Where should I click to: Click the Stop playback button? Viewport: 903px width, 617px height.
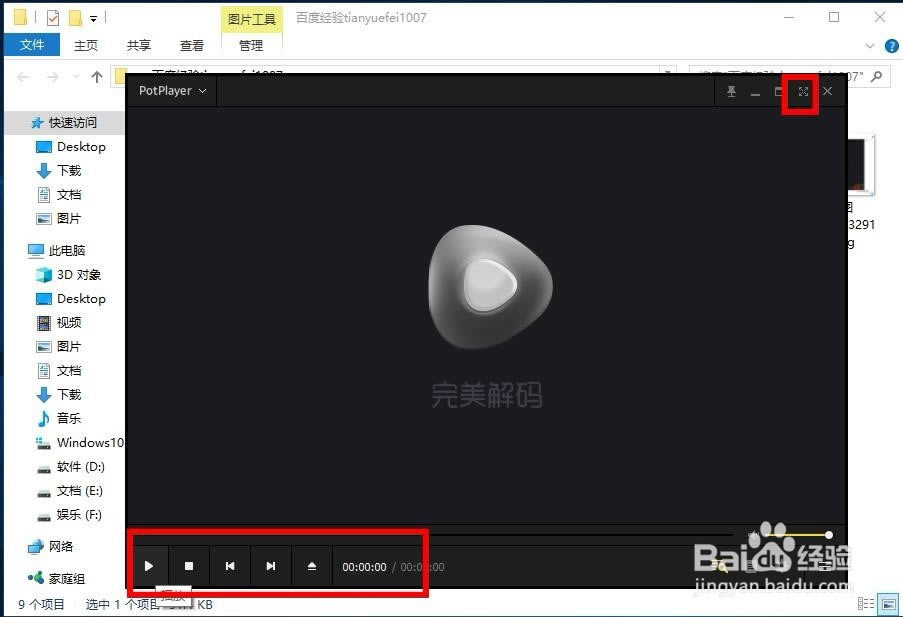tap(189, 566)
